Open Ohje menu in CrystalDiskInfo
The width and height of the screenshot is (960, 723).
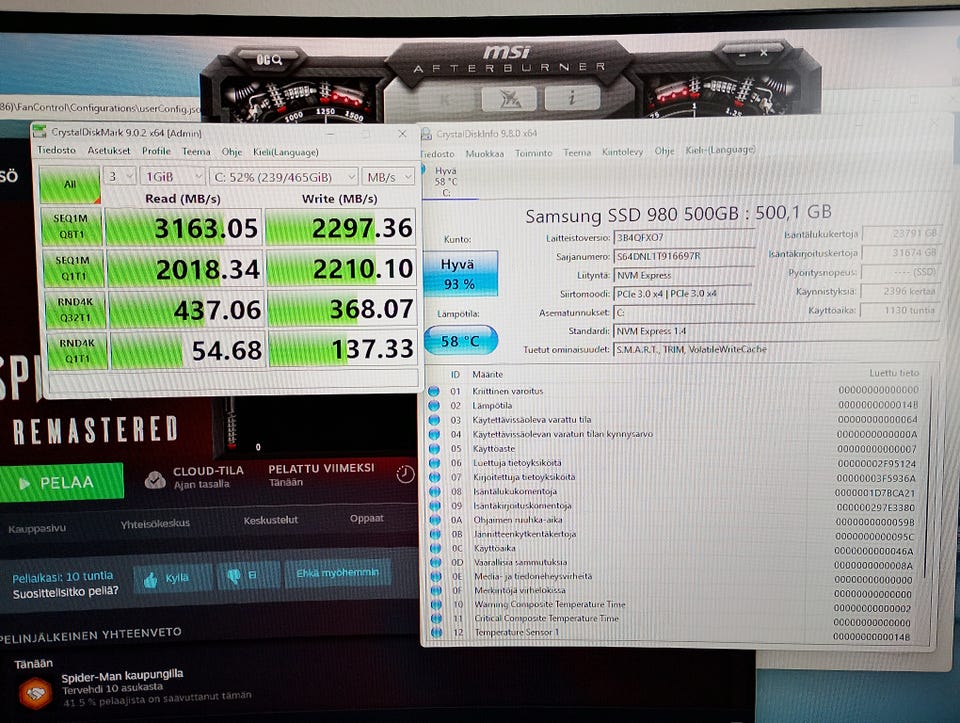(x=664, y=151)
